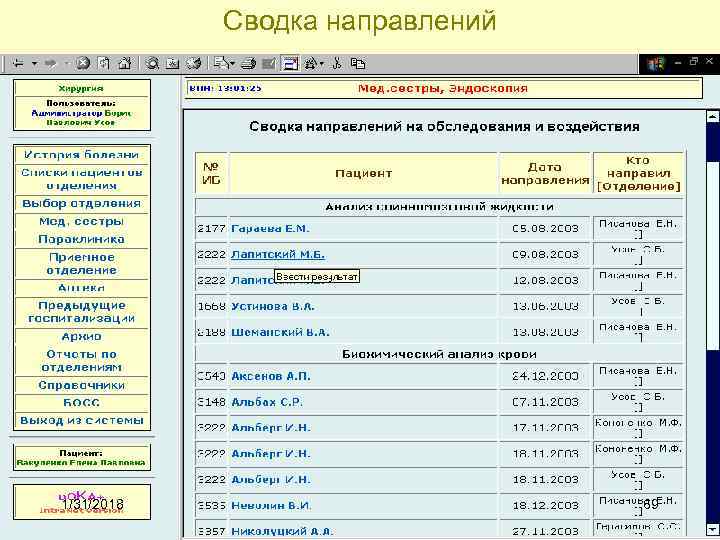
Task: Click the ИБ number 1668 cell
Action: coord(211,306)
